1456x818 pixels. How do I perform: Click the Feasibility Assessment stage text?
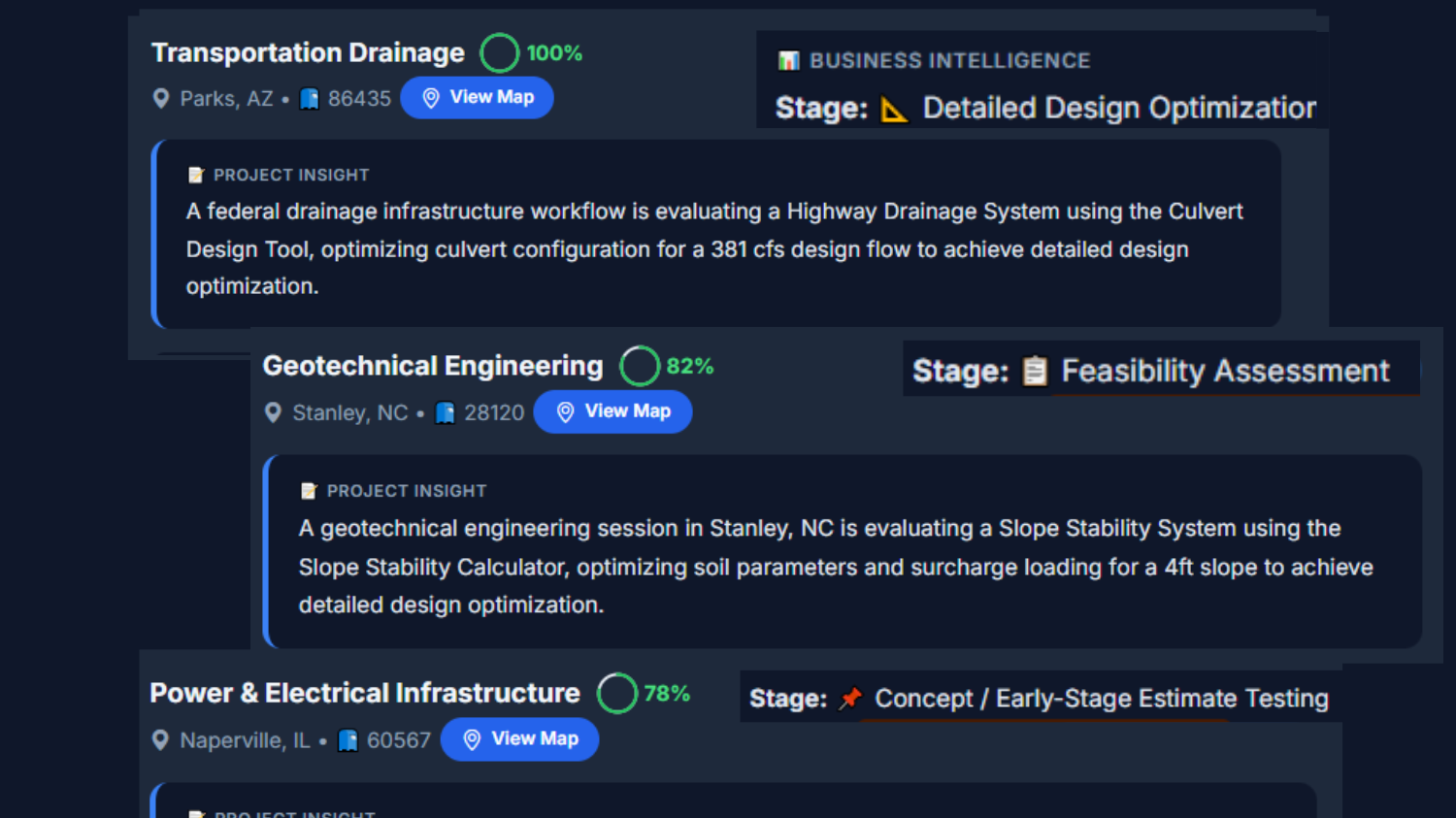1225,371
